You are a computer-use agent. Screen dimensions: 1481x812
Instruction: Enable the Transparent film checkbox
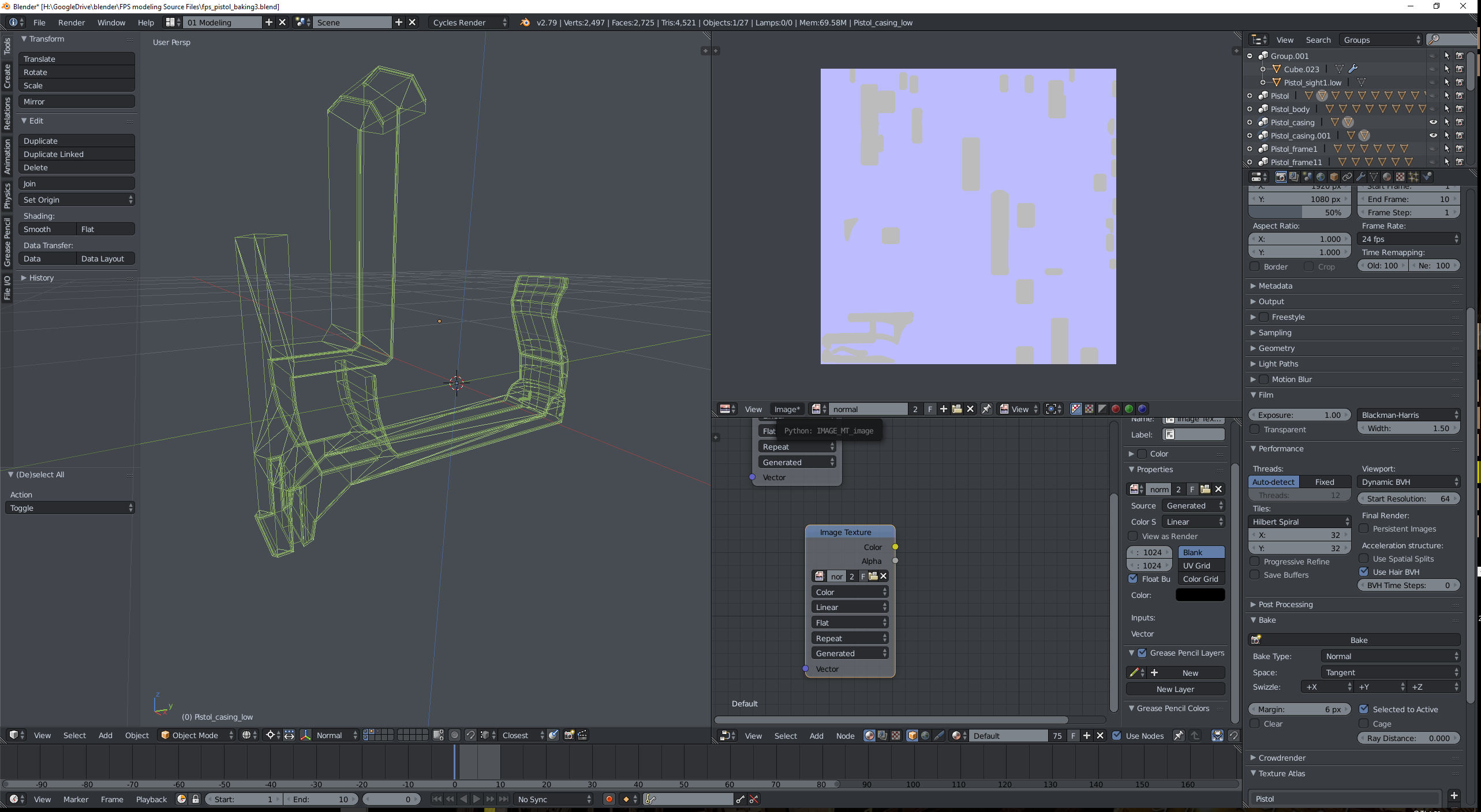(1255, 429)
